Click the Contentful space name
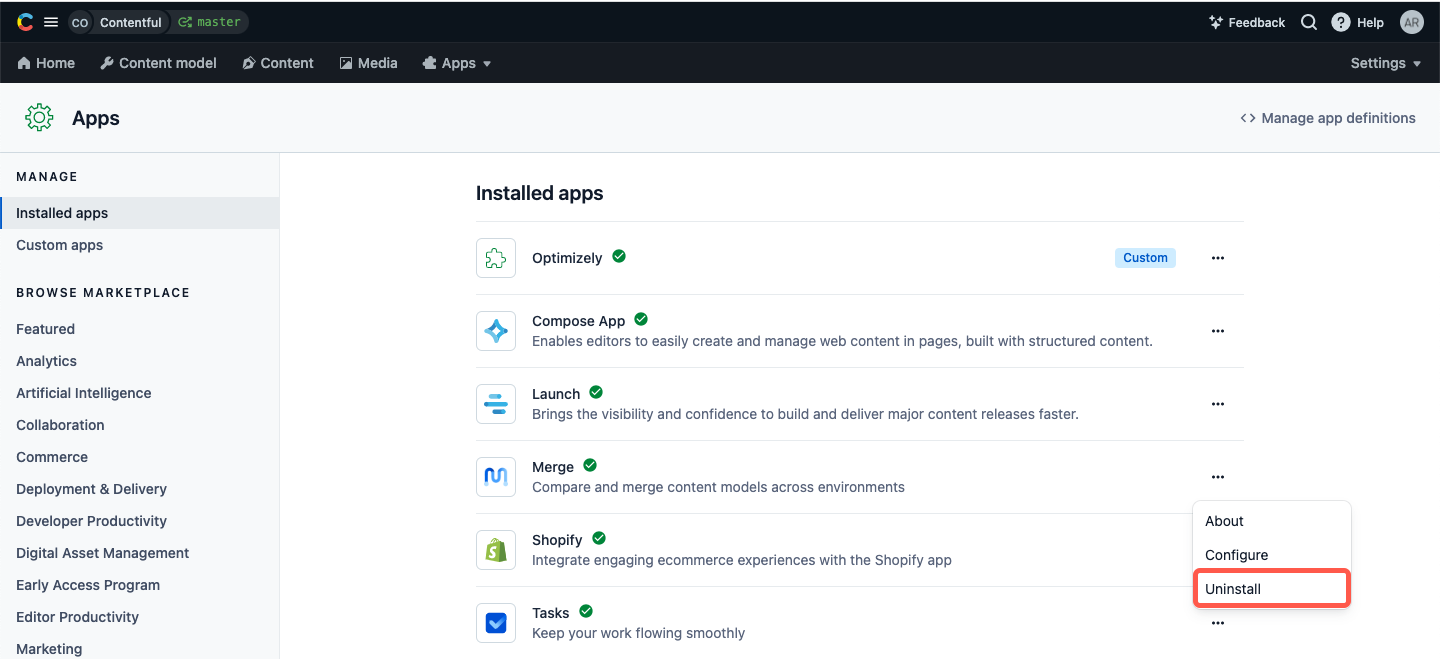 pyautogui.click(x=130, y=22)
